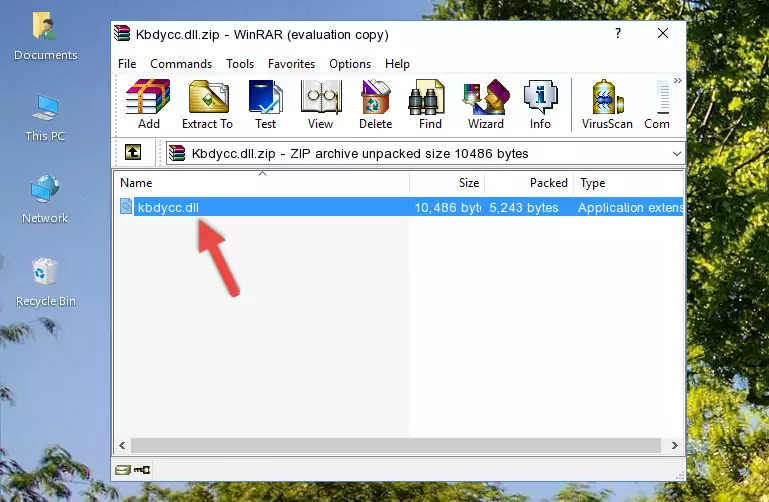Sort by the Packed column header
This screenshot has height=502, width=769.
(529, 183)
